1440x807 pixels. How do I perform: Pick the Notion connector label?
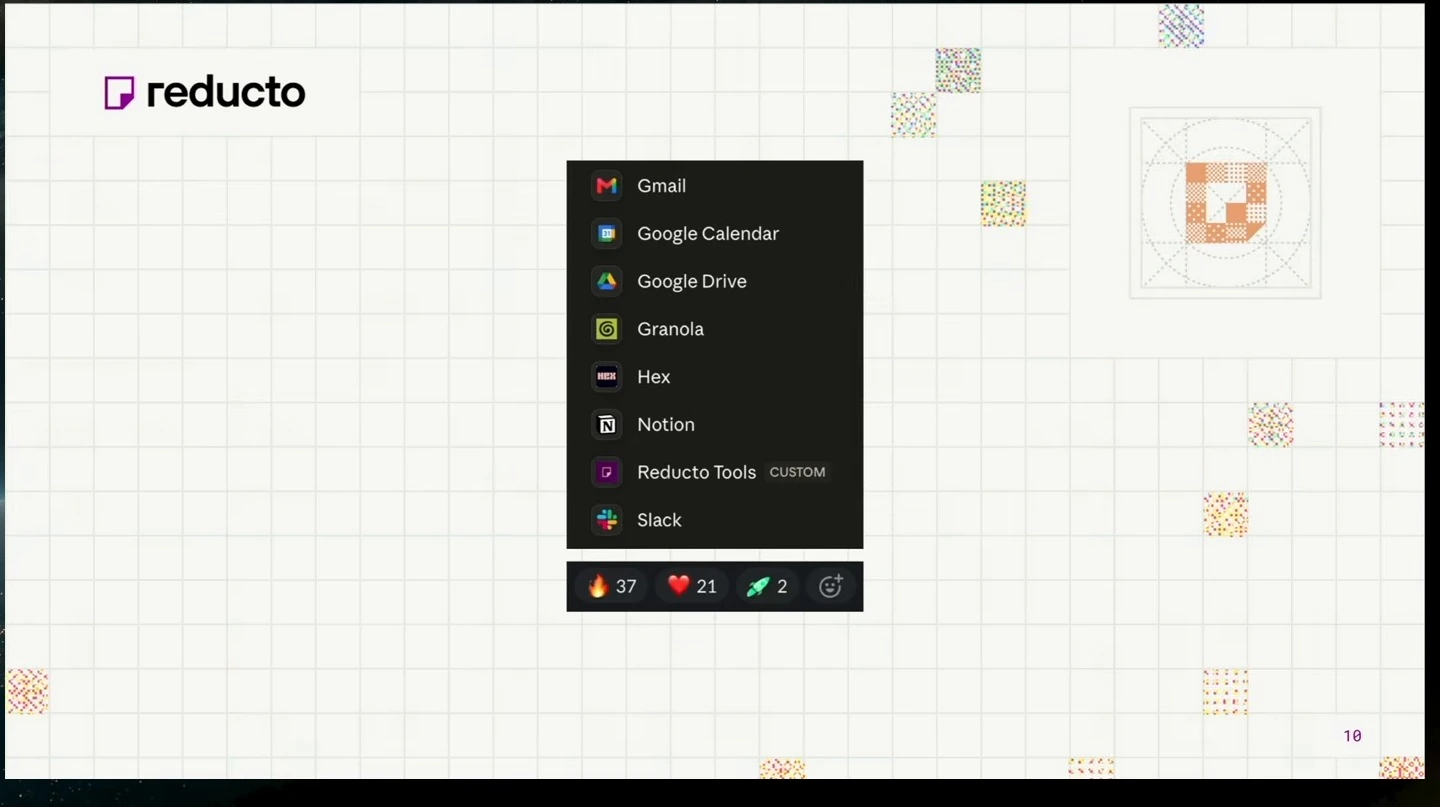click(666, 425)
